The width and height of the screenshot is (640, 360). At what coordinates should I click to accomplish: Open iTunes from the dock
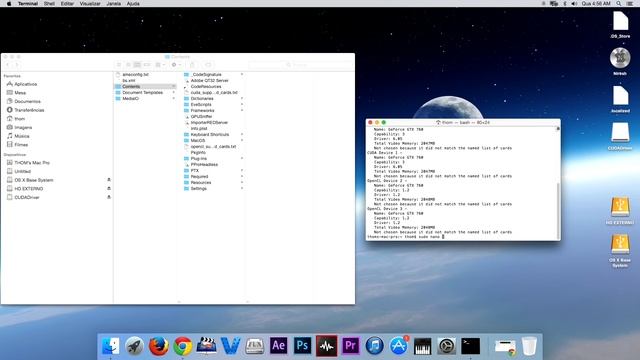[x=375, y=346]
